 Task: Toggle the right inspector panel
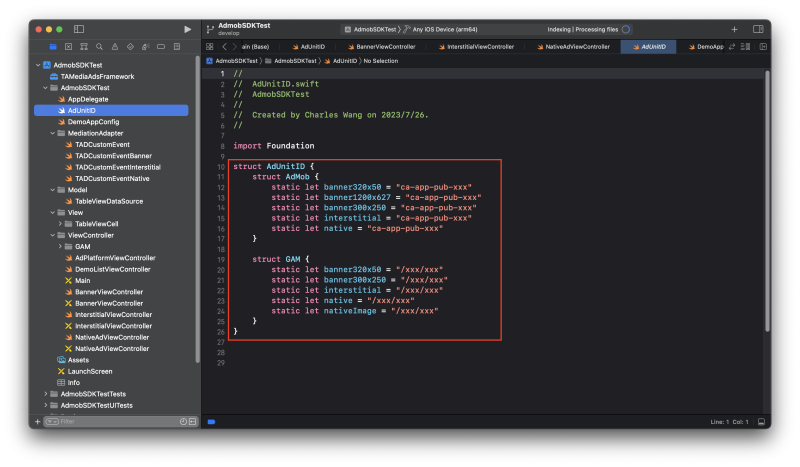click(758, 29)
